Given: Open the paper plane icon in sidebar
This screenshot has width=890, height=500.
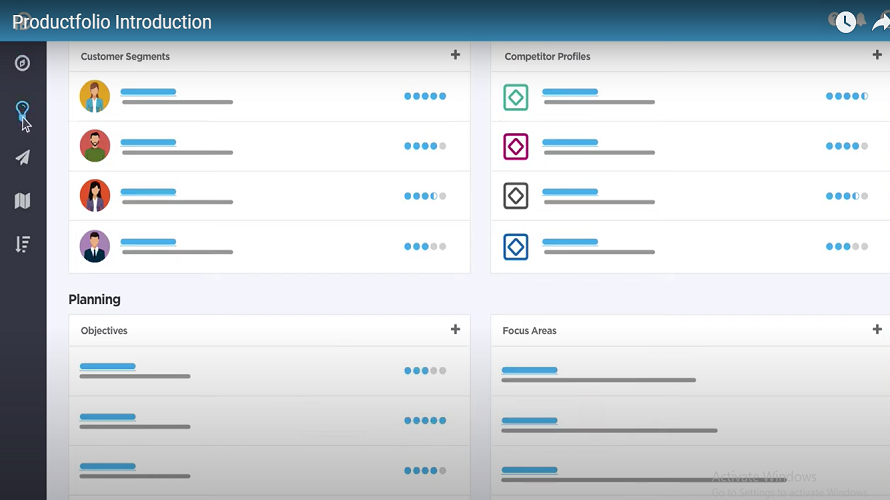Looking at the screenshot, I should (22, 157).
